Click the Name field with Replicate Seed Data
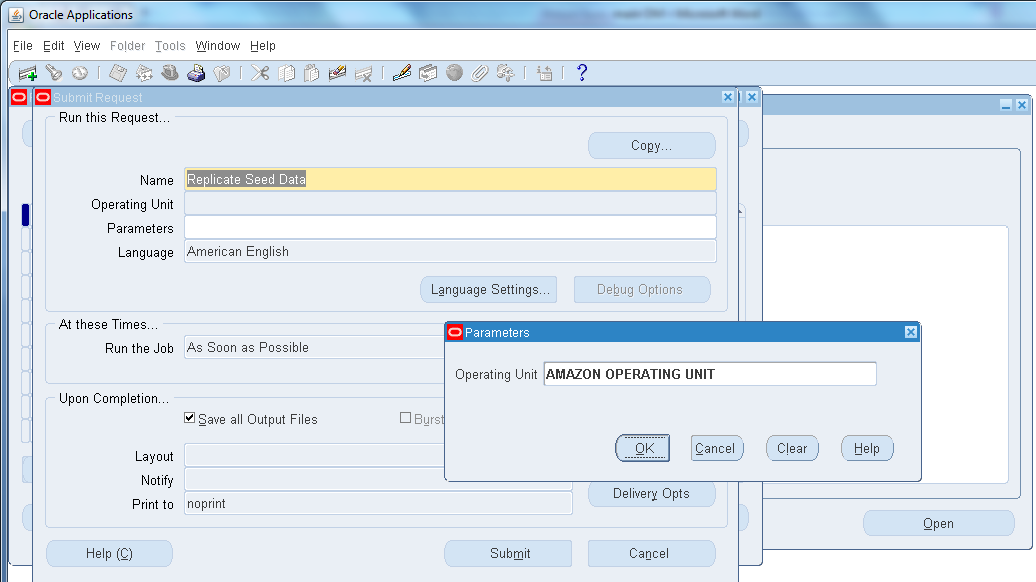Image resolution: width=1036 pixels, height=582 pixels. point(450,179)
